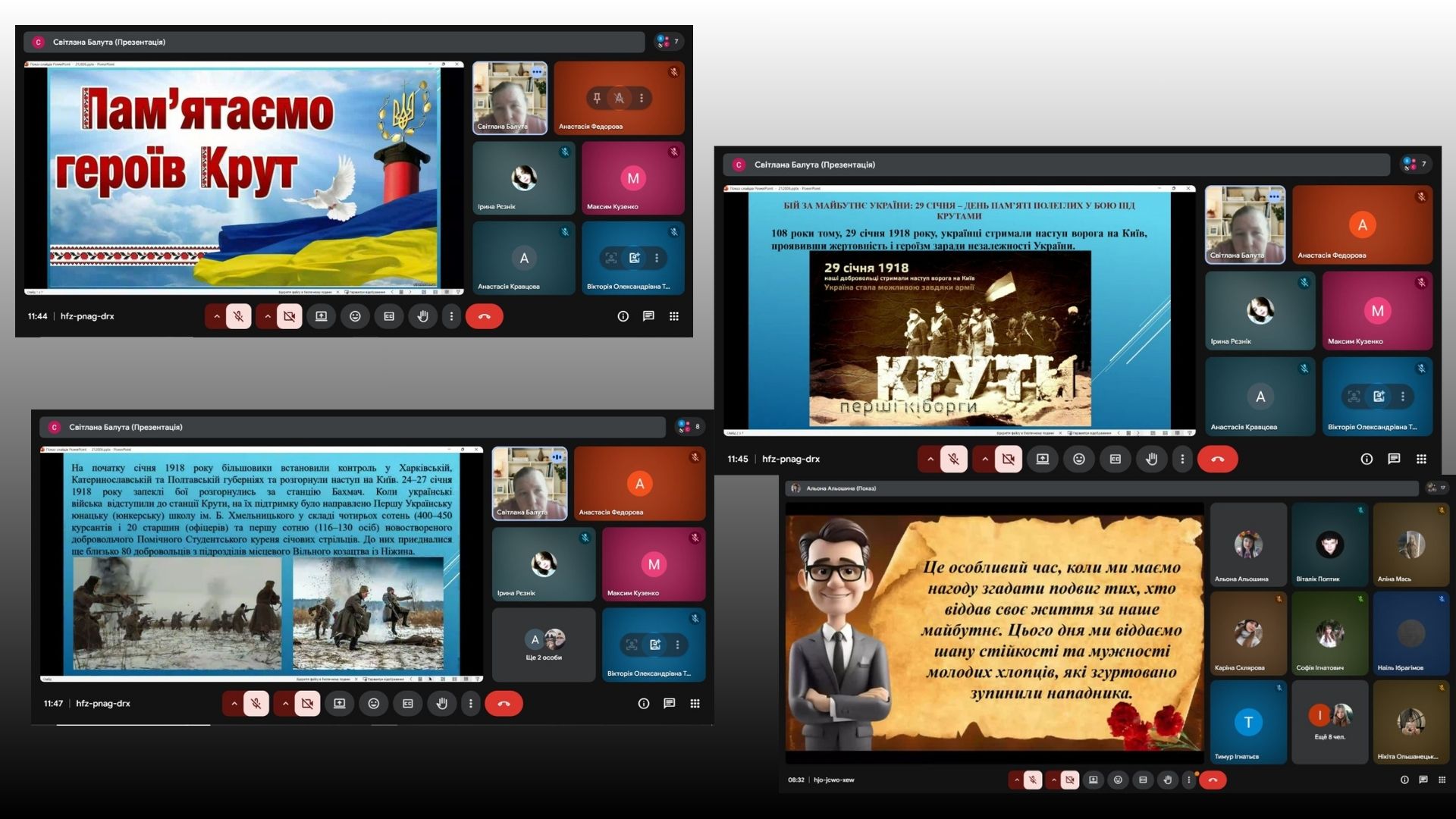The image size is (1456, 819).
Task: Toggle camera-off button in the 11:45 meeting
Action: click(1008, 459)
